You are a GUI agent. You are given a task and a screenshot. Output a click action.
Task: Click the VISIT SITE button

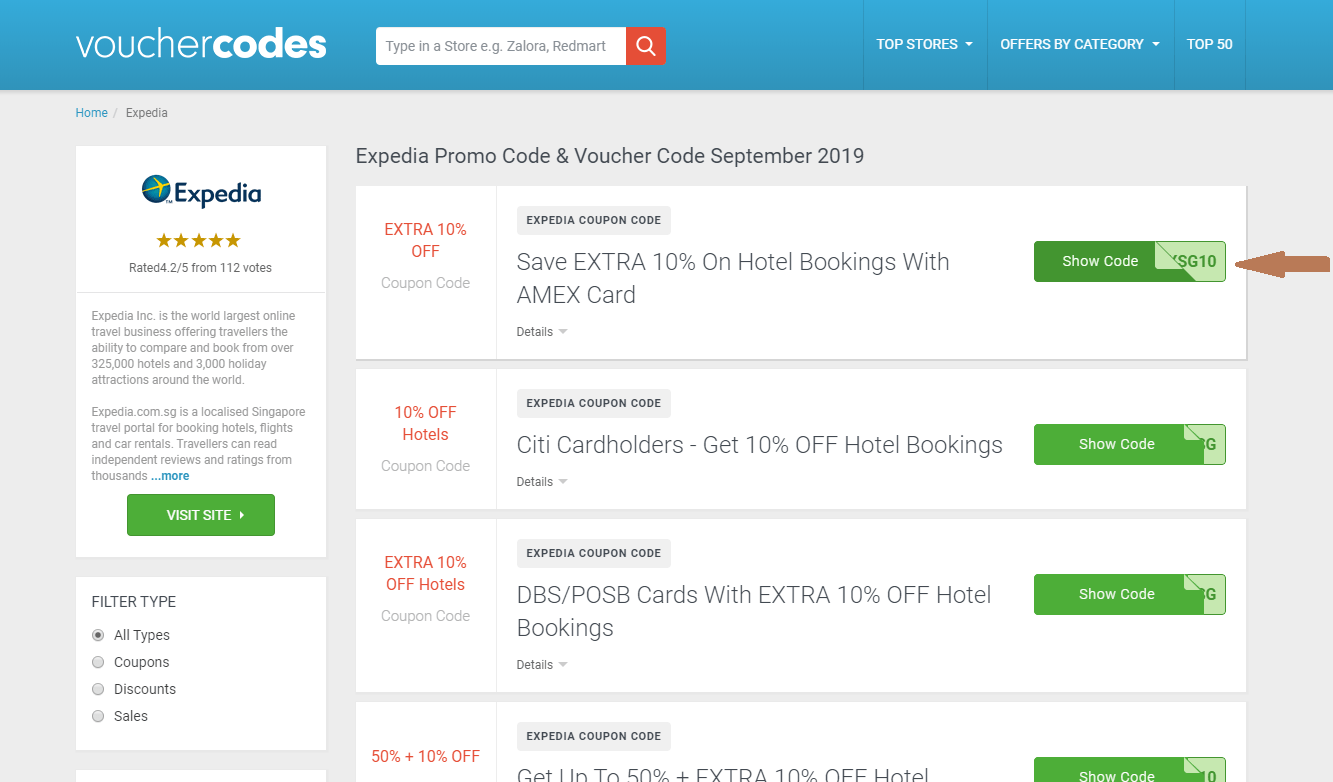(200, 514)
